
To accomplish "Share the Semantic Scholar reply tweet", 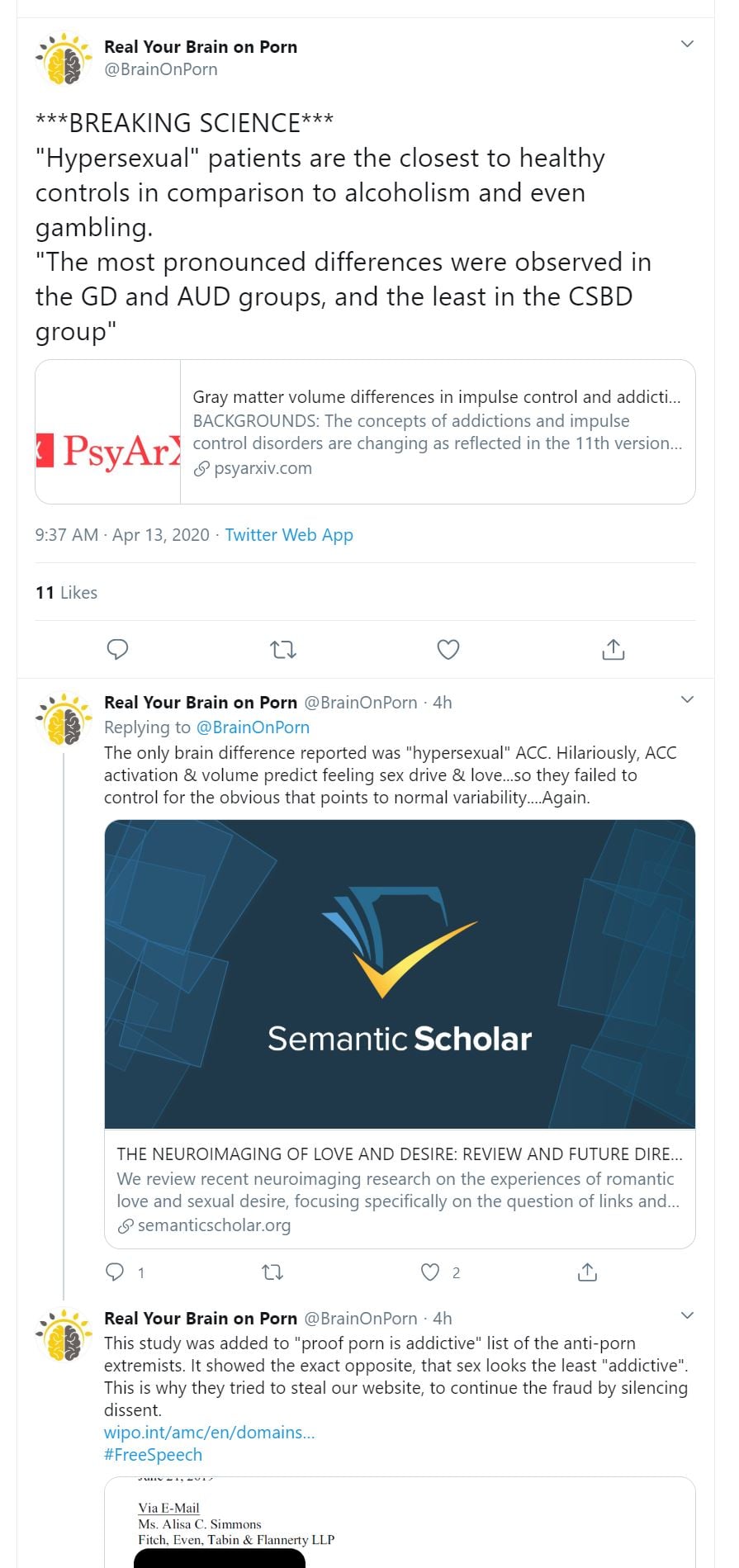I will 587,1272.
